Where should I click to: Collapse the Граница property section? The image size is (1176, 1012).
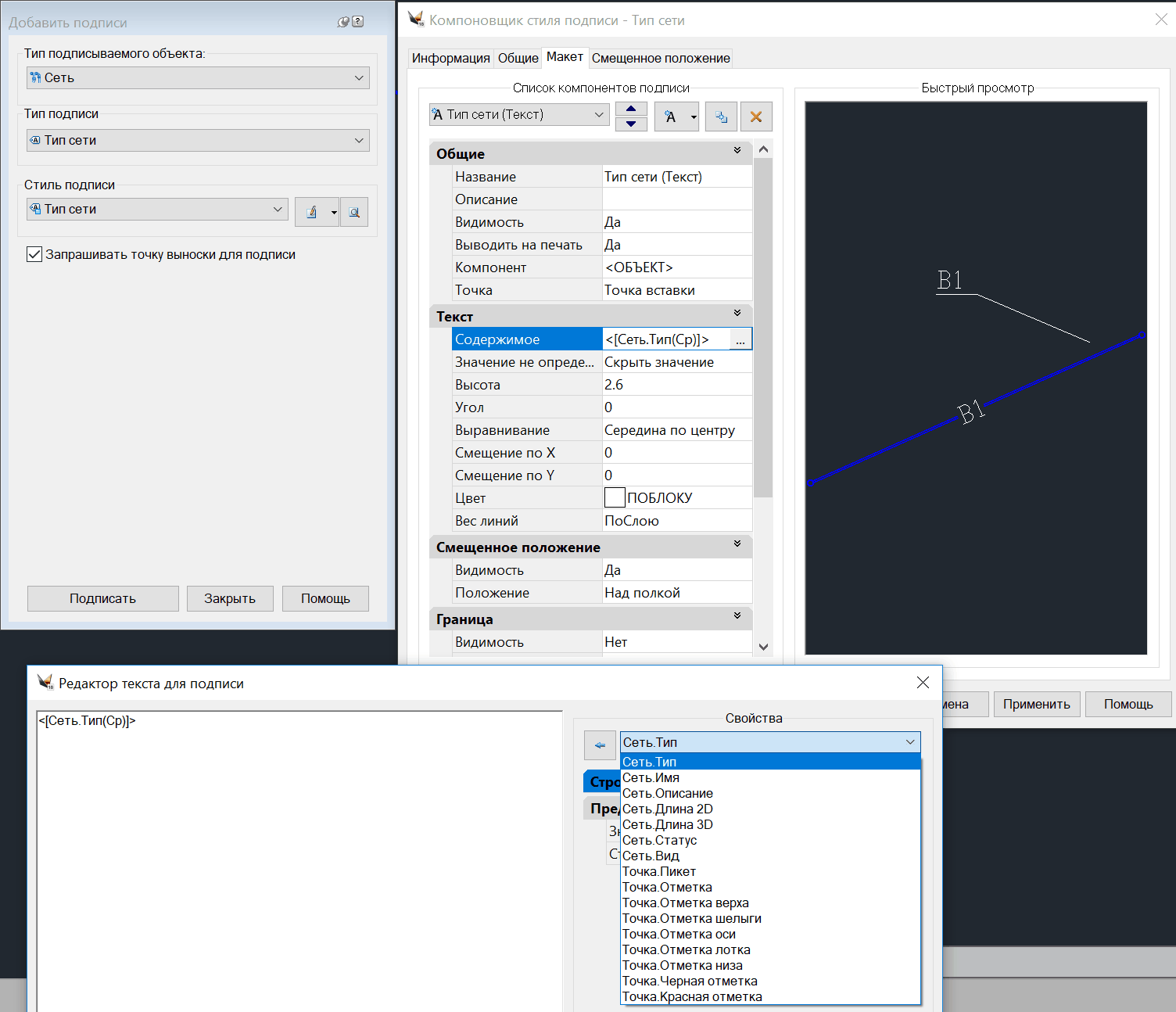pos(737,615)
